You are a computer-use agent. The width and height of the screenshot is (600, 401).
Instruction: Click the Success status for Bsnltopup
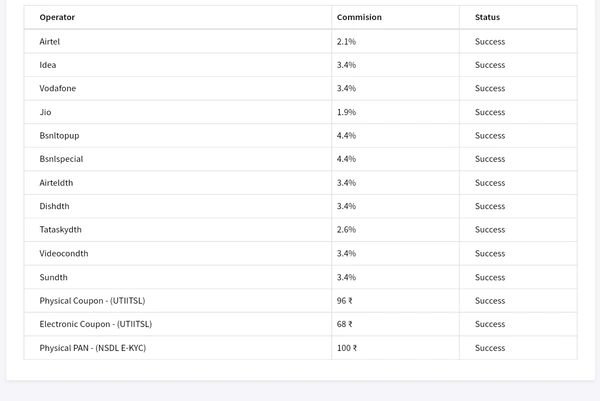pyautogui.click(x=490, y=136)
